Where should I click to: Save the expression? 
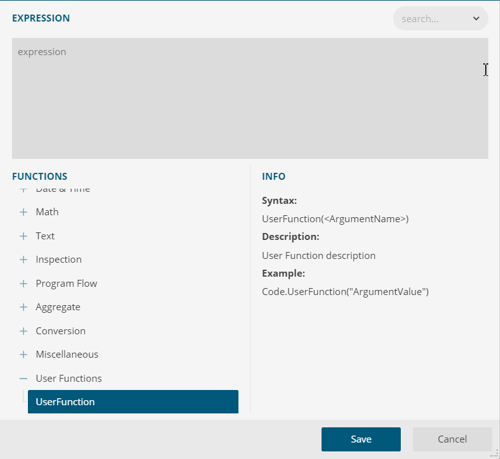coord(361,439)
